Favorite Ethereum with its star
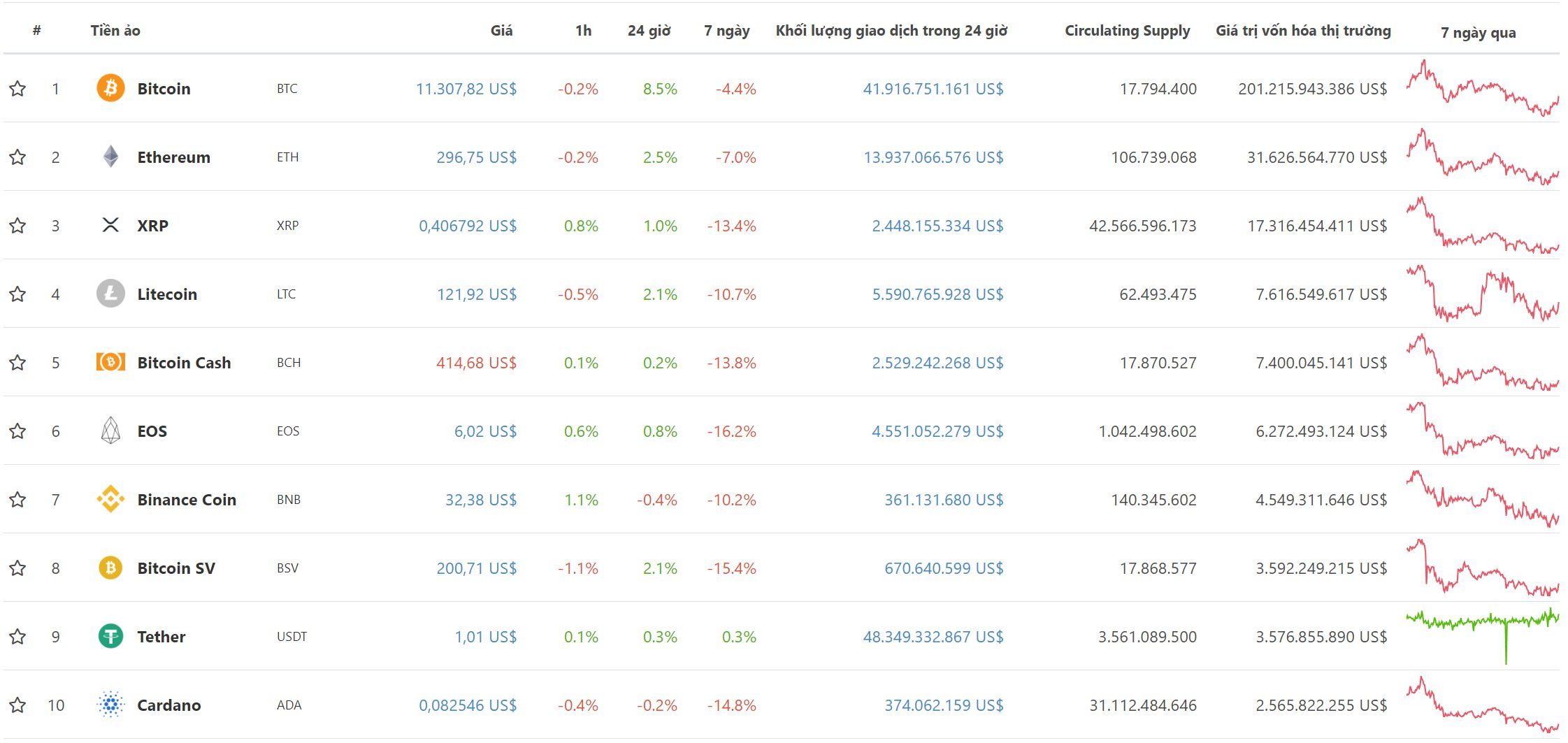This screenshot has width=1568, height=743. pos(17,157)
